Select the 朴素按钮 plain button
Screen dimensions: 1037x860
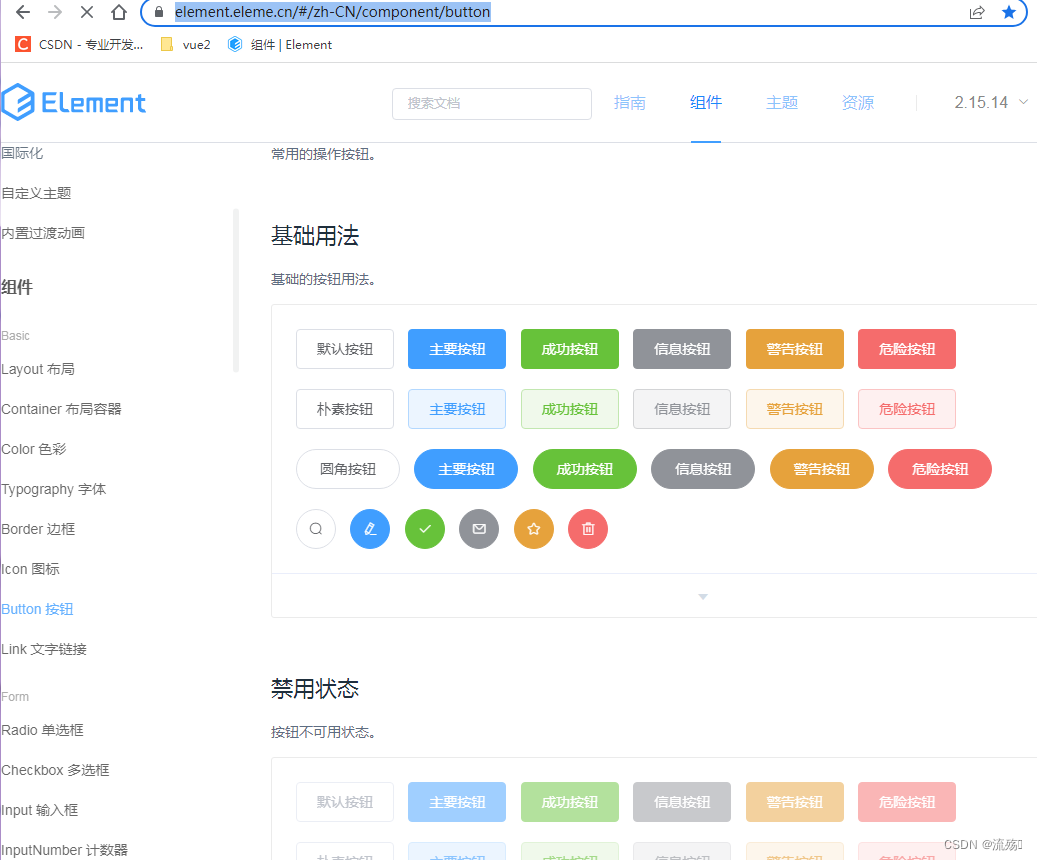pos(344,408)
